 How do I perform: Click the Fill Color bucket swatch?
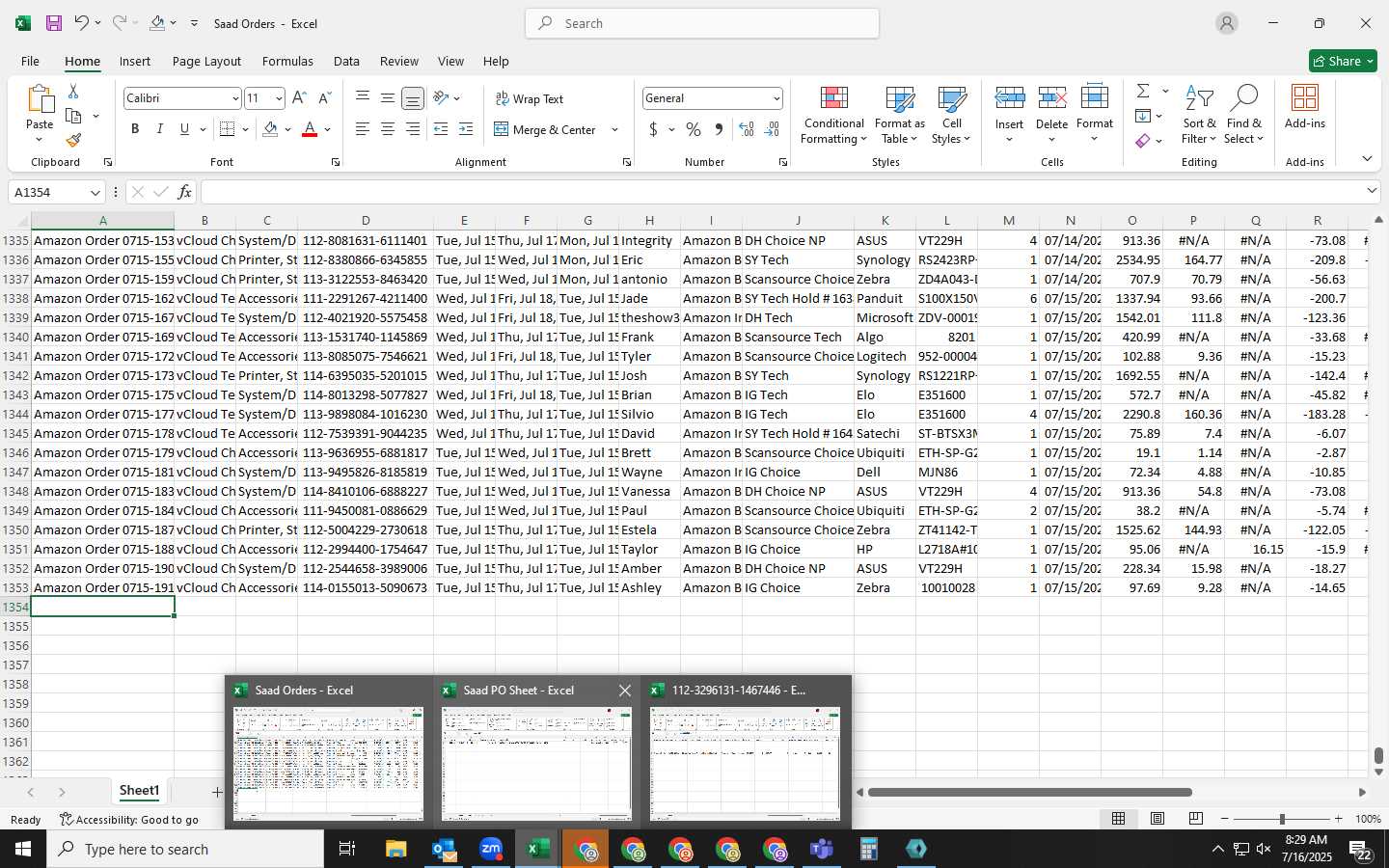[270, 129]
